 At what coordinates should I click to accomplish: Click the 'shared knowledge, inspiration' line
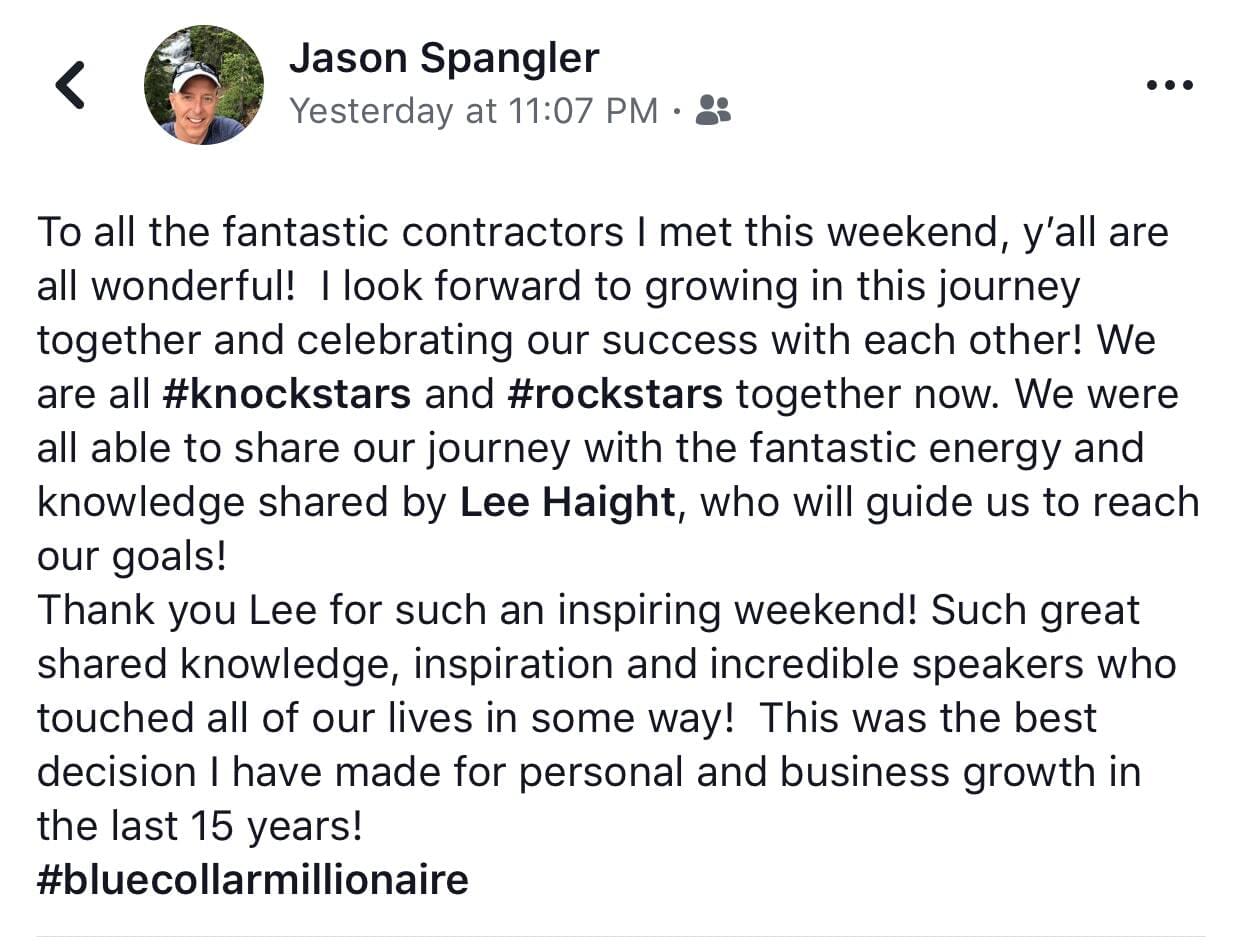click(607, 664)
